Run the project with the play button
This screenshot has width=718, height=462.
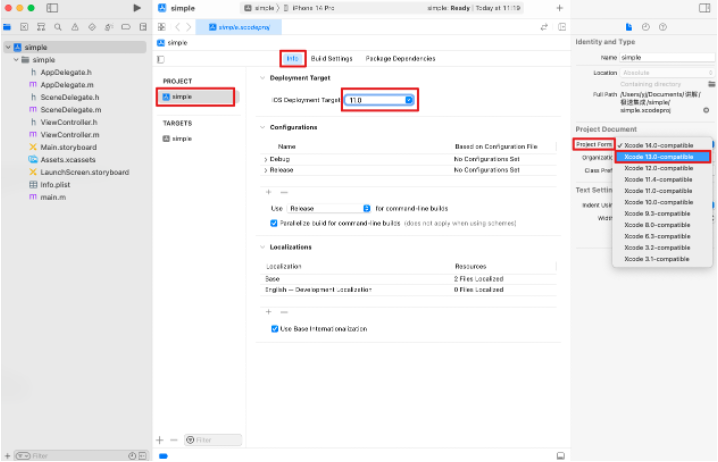pyautogui.click(x=136, y=8)
